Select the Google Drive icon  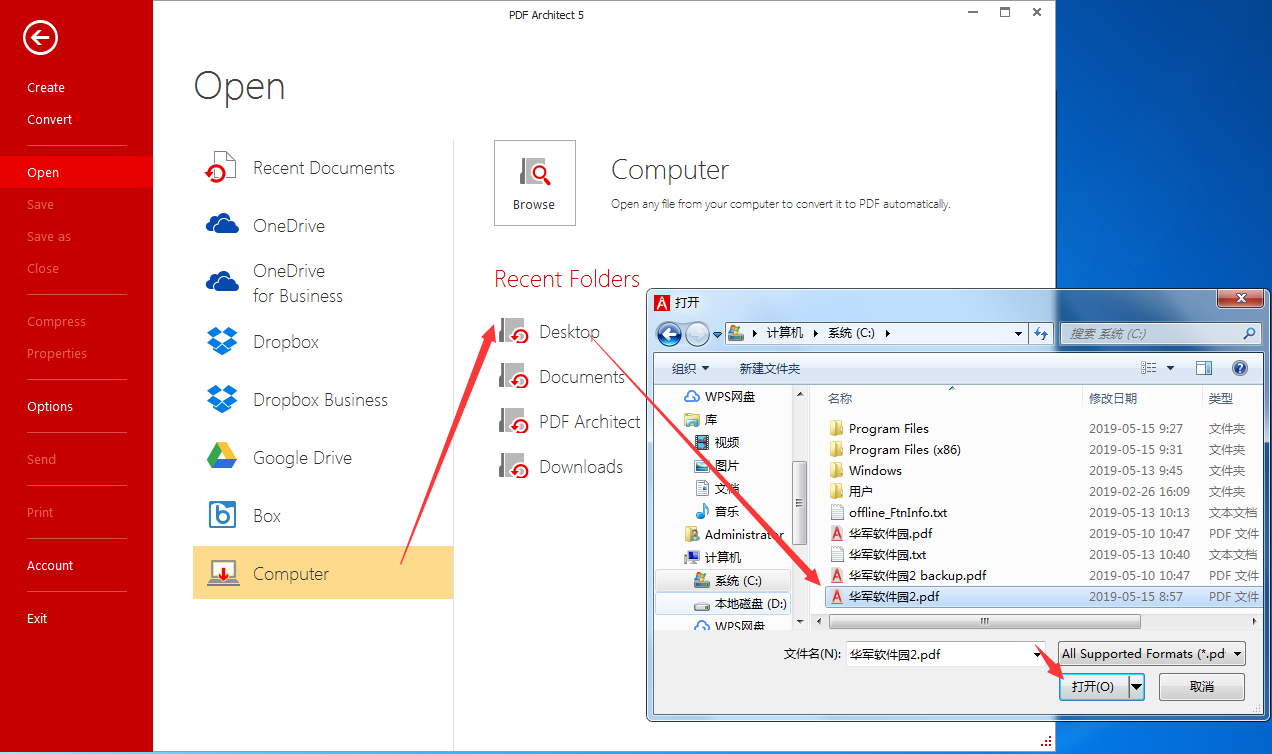222,458
